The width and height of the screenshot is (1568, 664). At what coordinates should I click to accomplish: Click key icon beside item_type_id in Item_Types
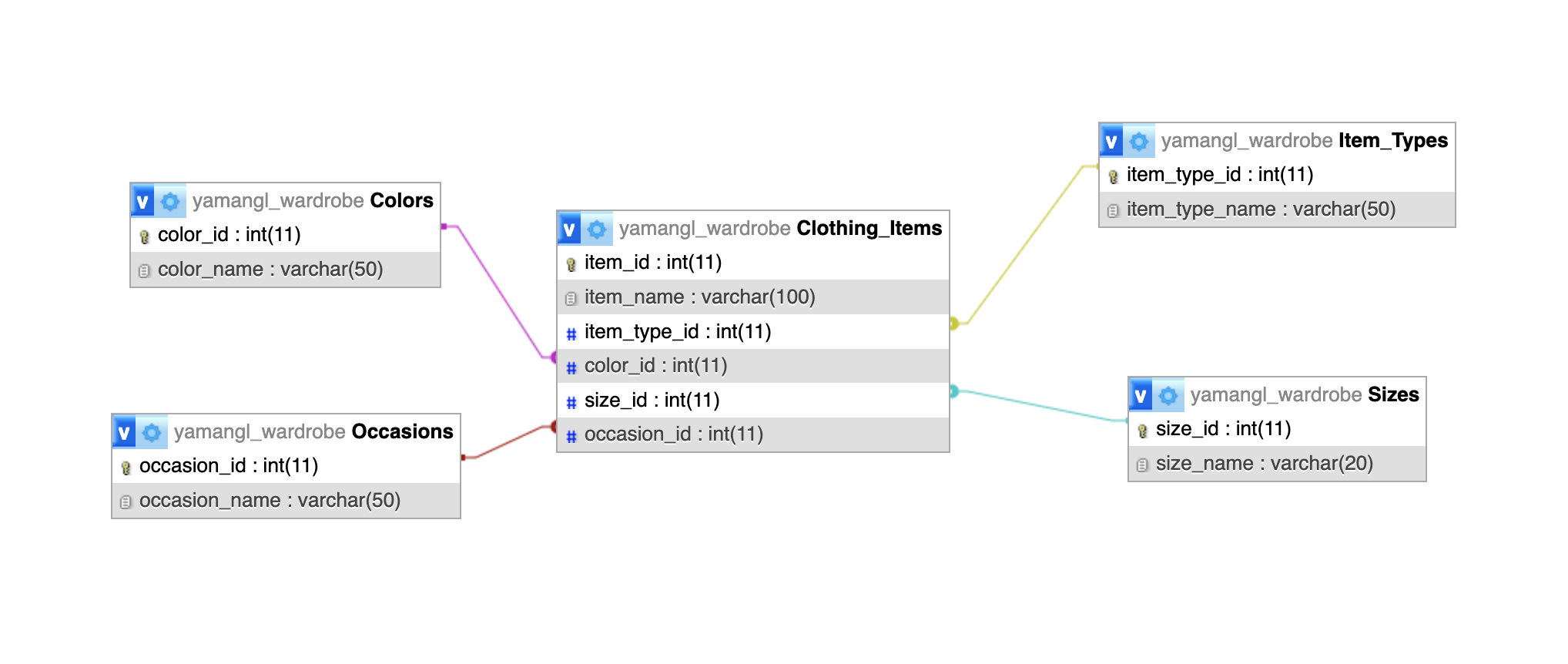[x=1113, y=176]
